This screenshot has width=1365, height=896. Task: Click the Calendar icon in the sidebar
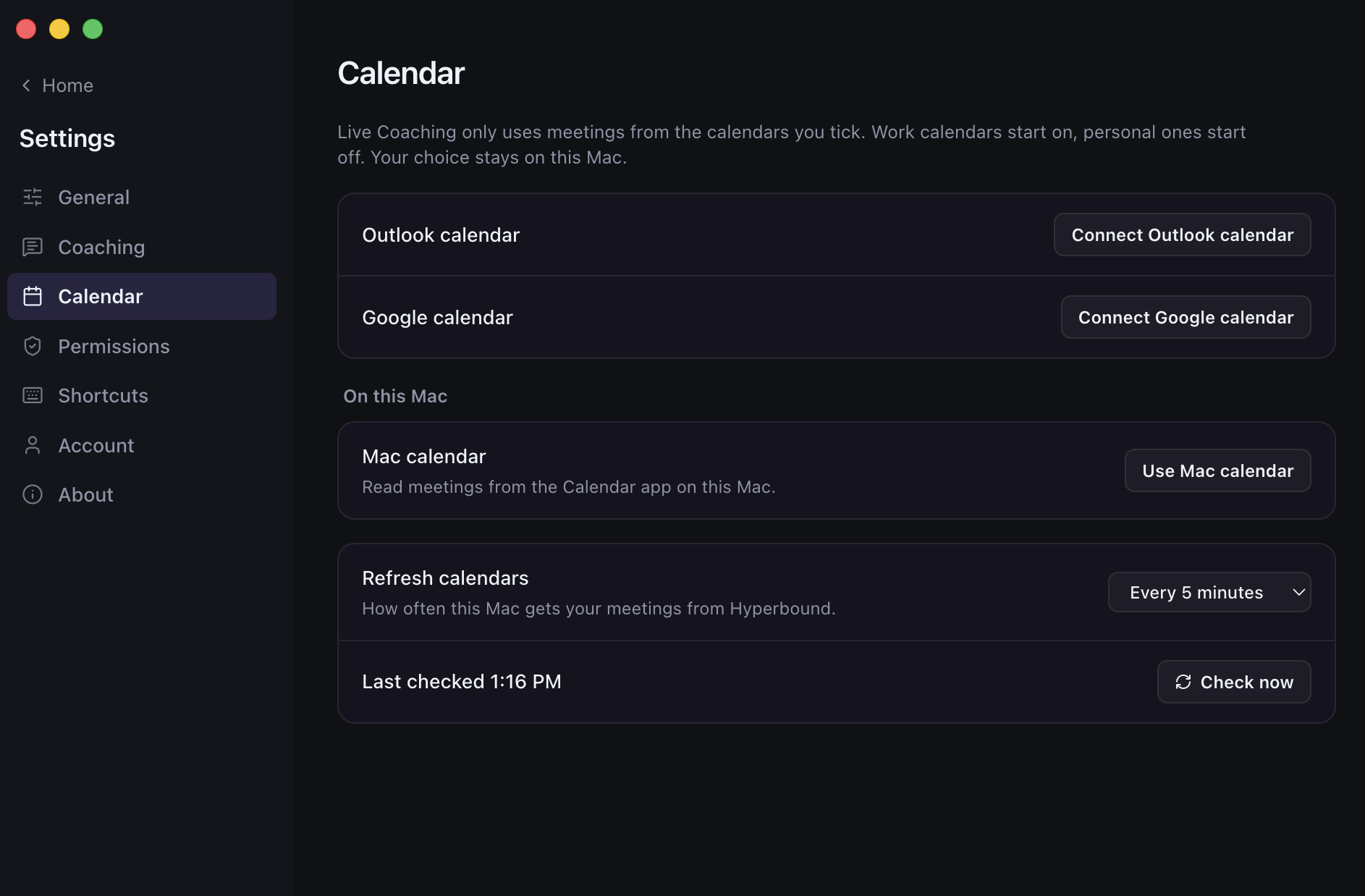coord(33,296)
